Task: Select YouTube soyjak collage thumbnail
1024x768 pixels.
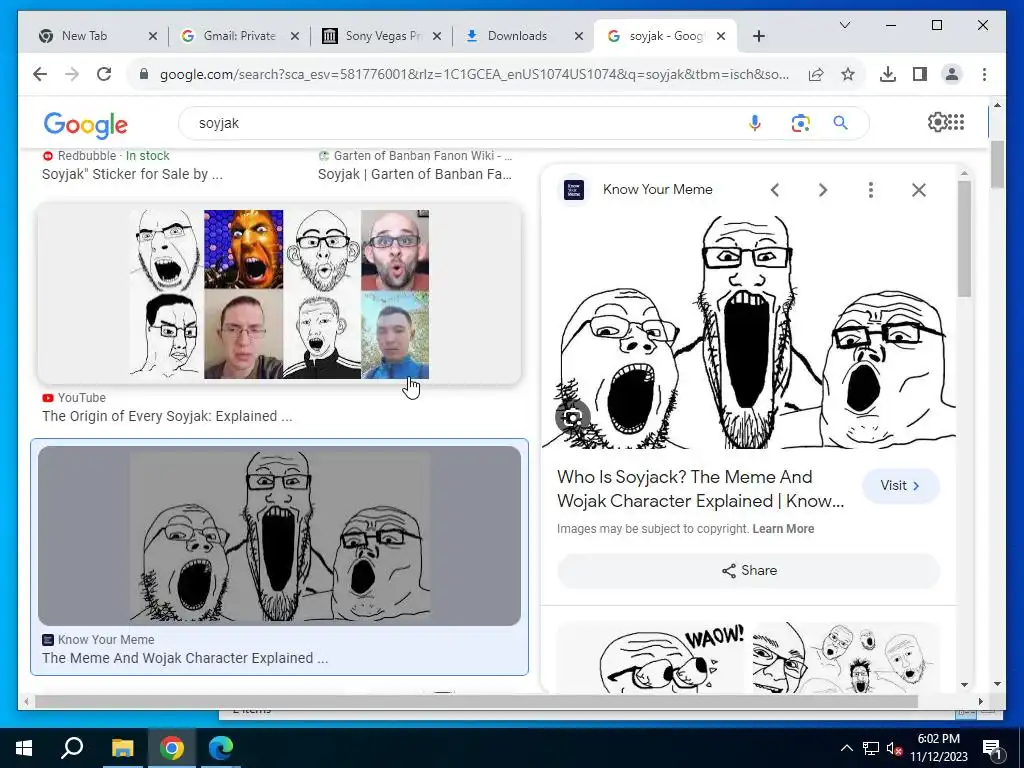Action: pyautogui.click(x=280, y=294)
